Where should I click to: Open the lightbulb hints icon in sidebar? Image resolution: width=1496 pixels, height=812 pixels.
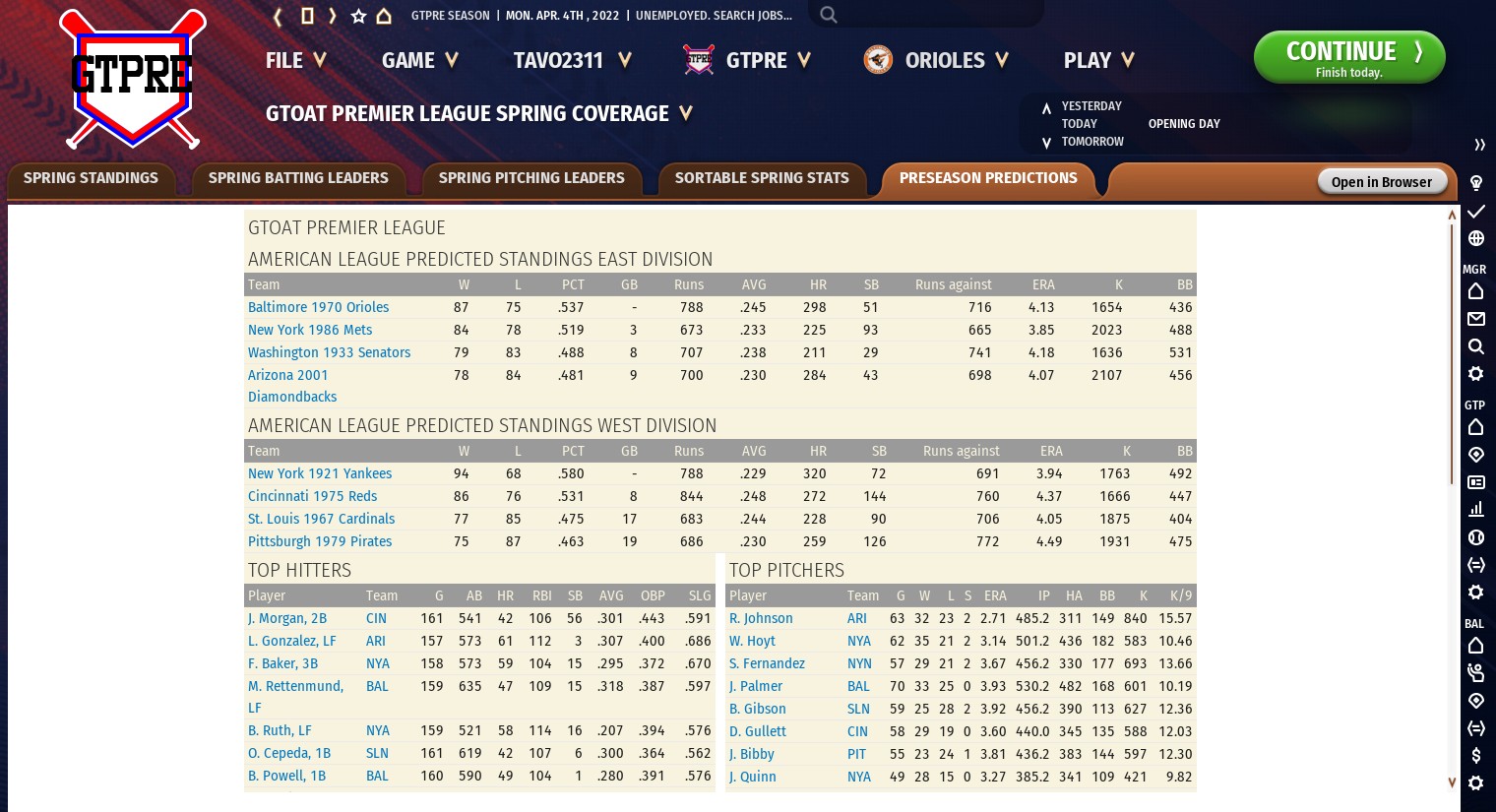pyautogui.click(x=1475, y=183)
